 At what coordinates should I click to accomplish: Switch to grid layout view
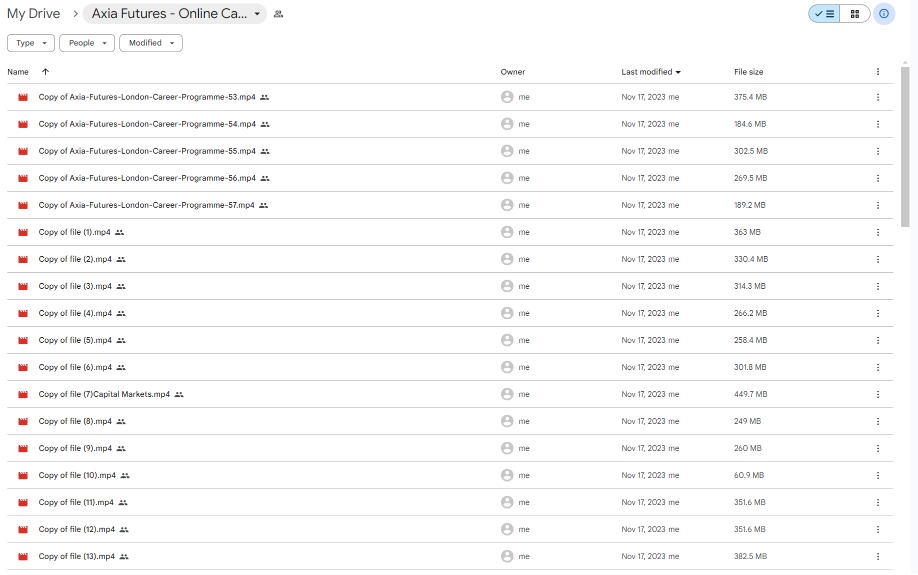854,14
